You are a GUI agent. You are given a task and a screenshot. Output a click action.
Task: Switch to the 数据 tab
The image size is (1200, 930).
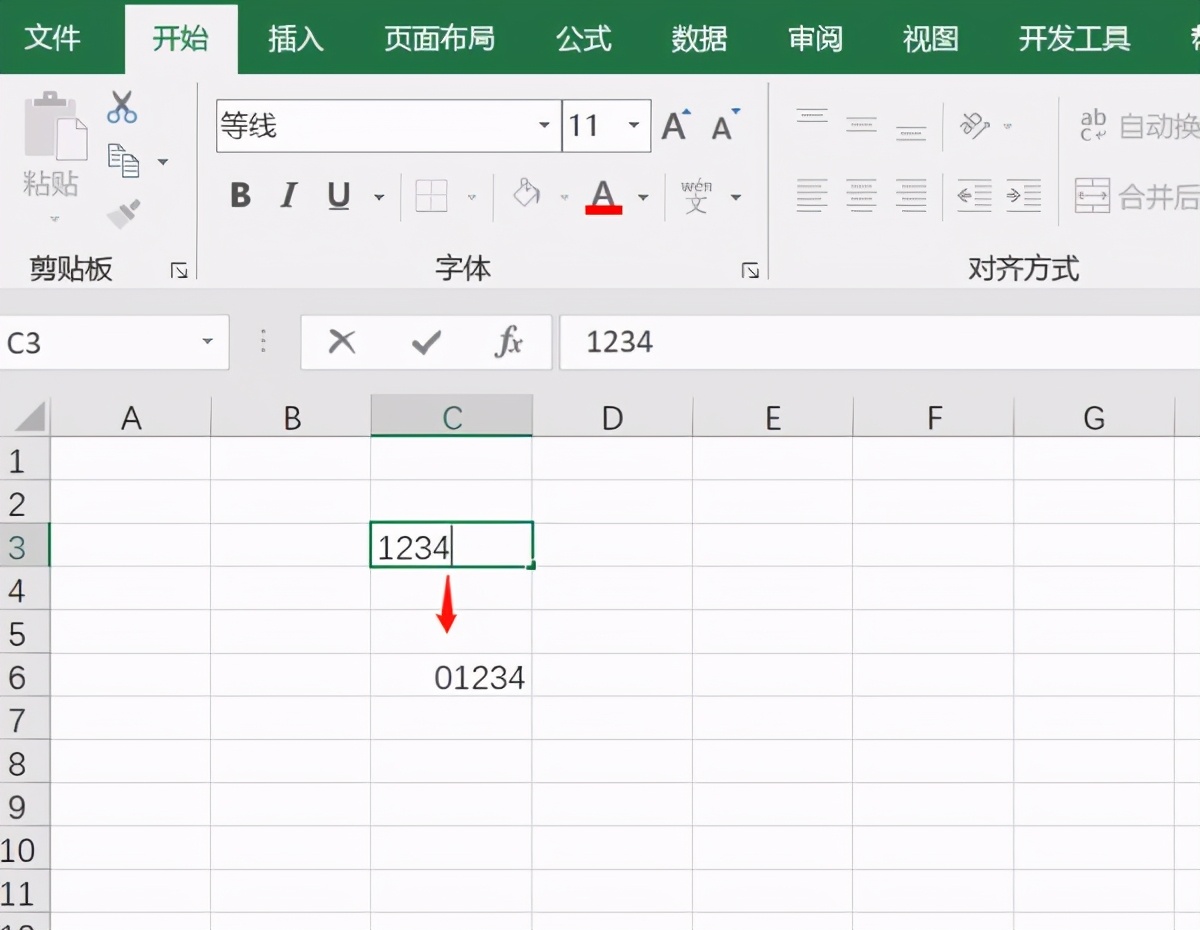(x=699, y=39)
